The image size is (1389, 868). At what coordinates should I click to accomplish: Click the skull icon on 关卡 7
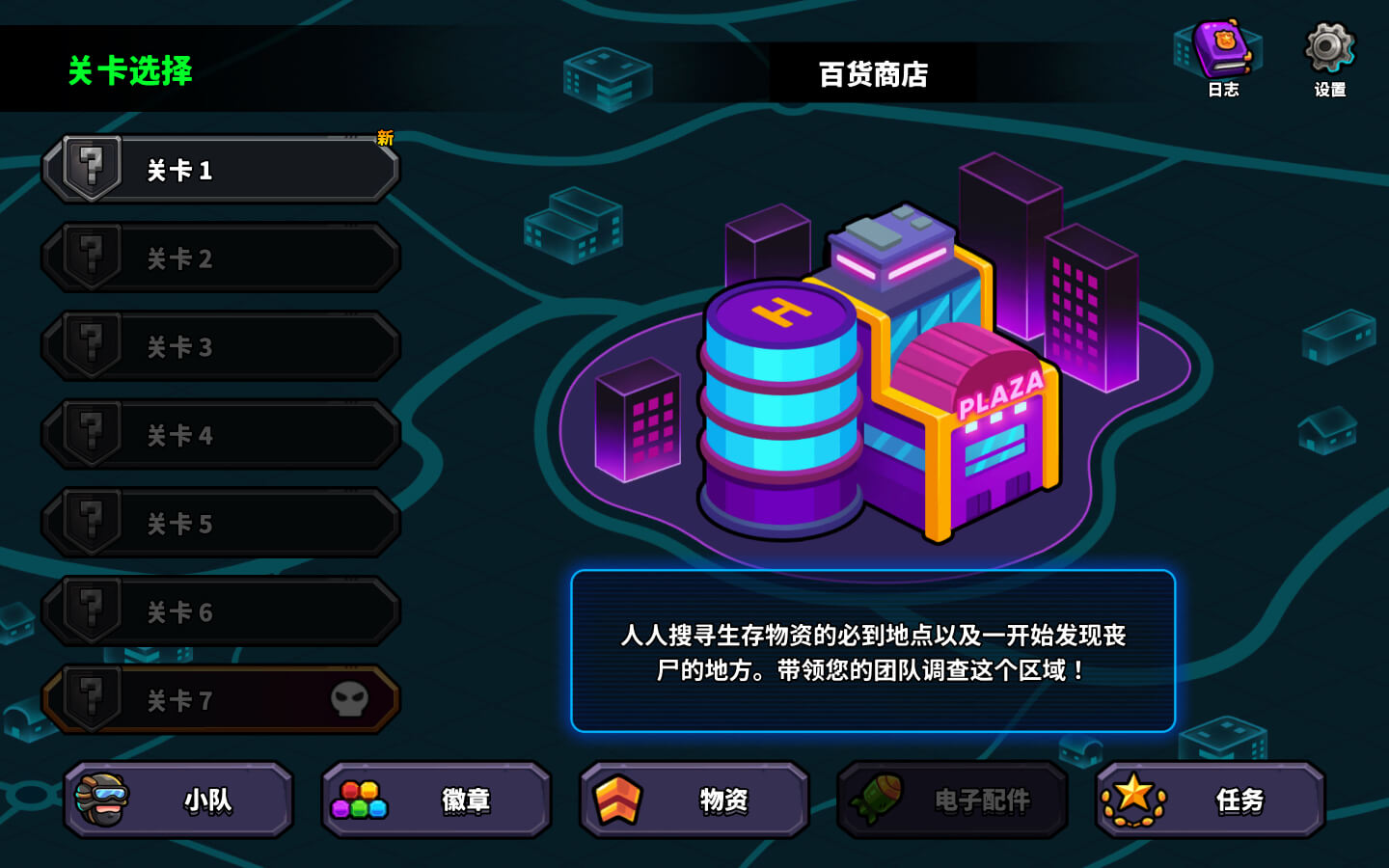[349, 699]
